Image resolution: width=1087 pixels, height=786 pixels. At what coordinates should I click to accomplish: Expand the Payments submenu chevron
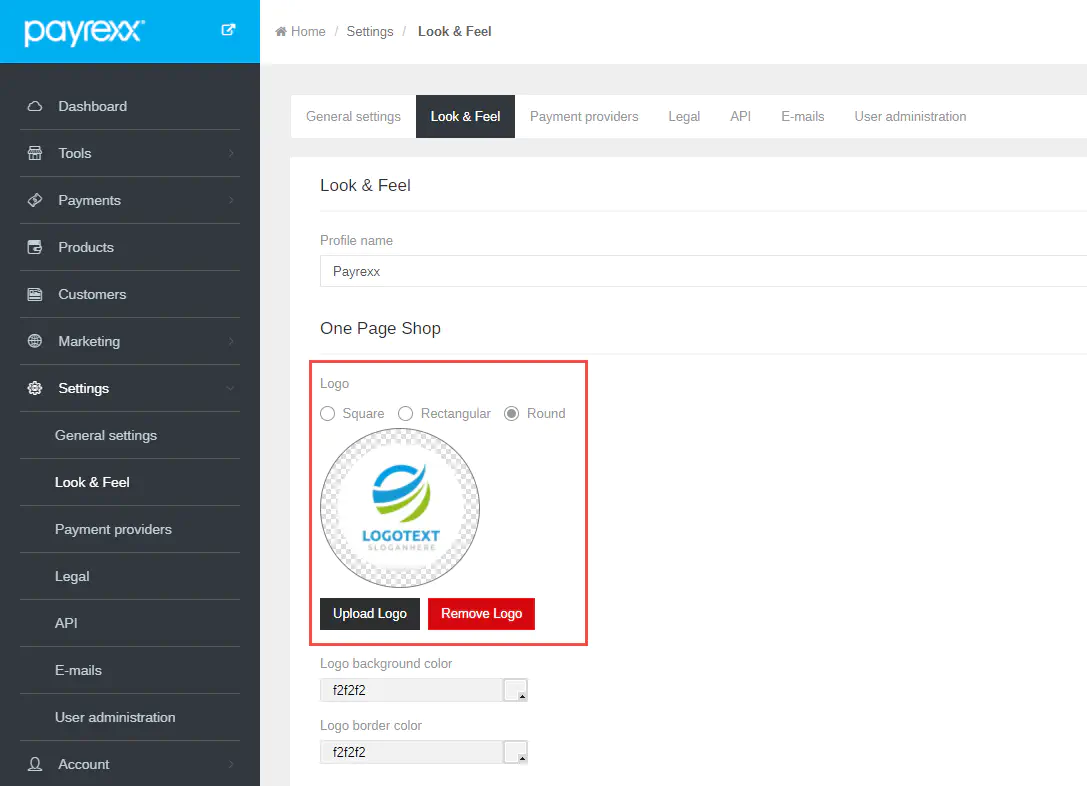point(231,200)
